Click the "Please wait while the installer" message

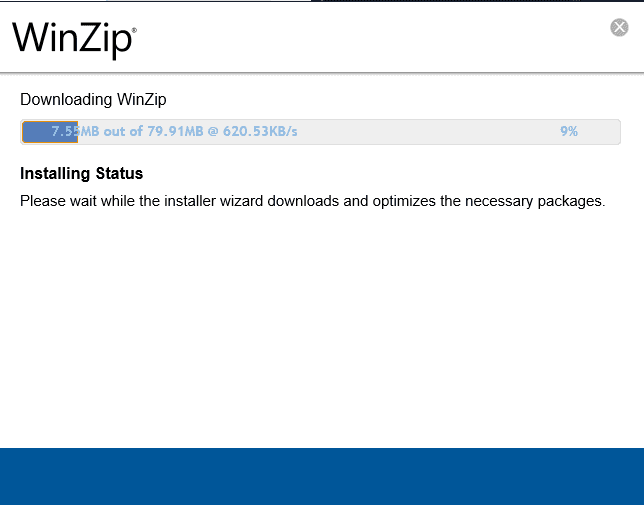click(x=312, y=201)
